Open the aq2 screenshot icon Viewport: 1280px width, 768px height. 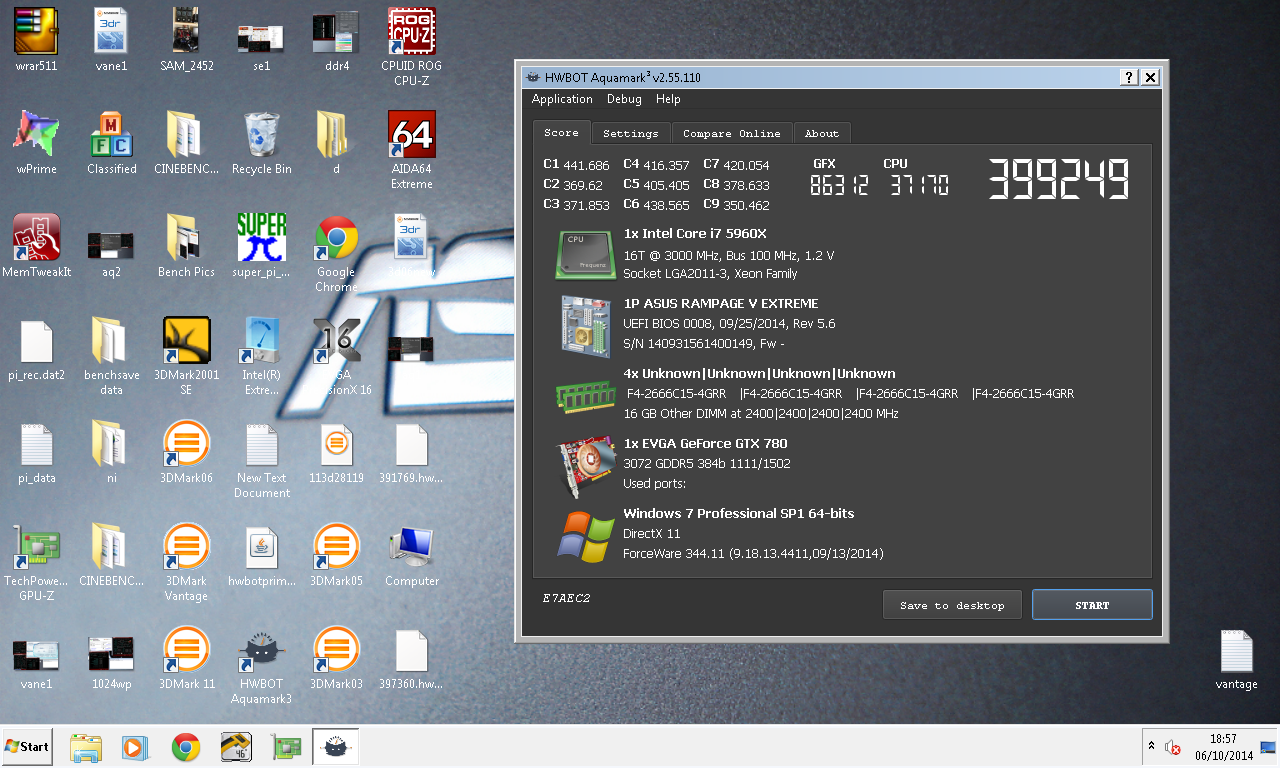(111, 244)
